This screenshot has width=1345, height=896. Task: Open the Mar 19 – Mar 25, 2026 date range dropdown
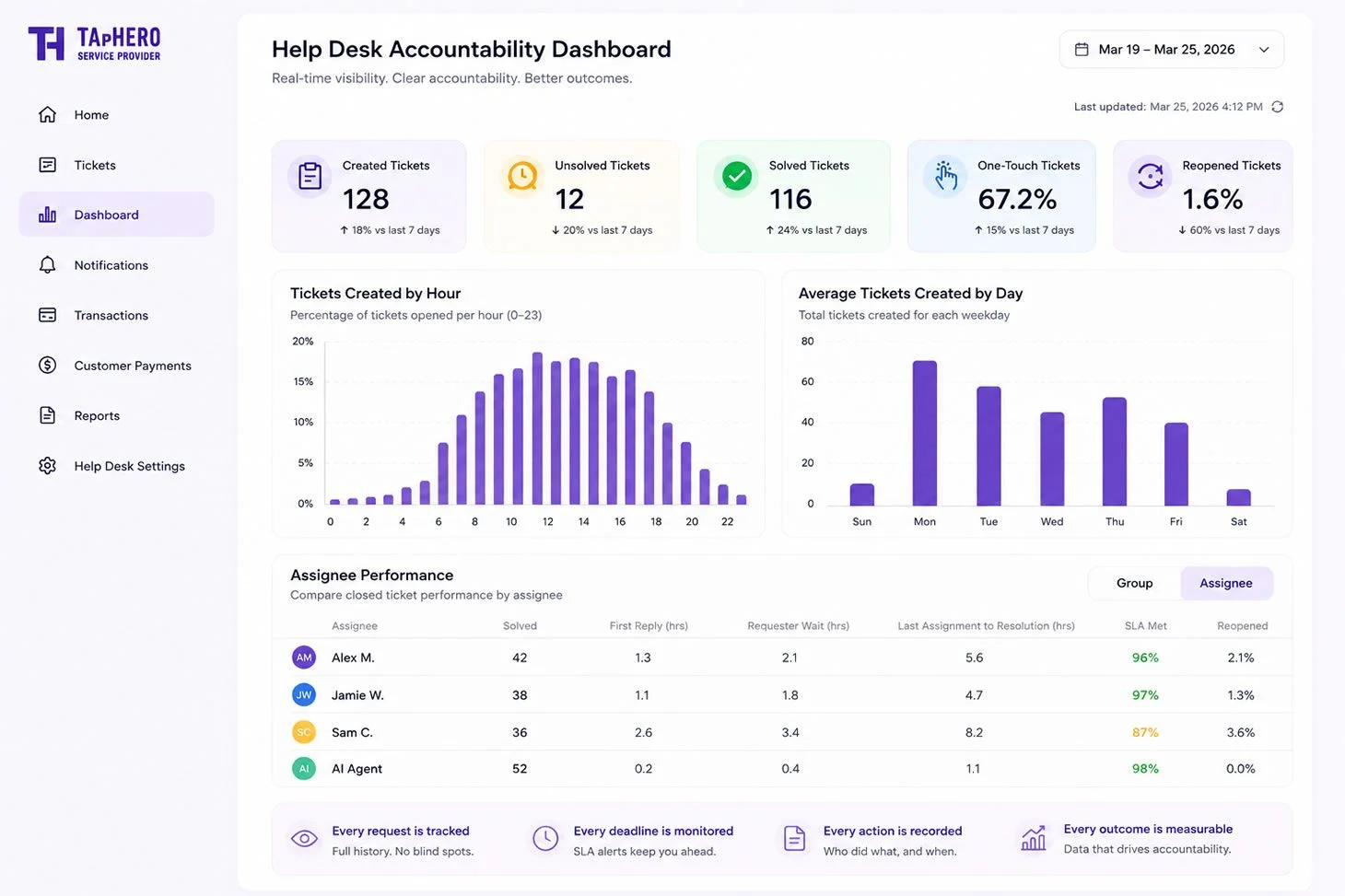1171,50
